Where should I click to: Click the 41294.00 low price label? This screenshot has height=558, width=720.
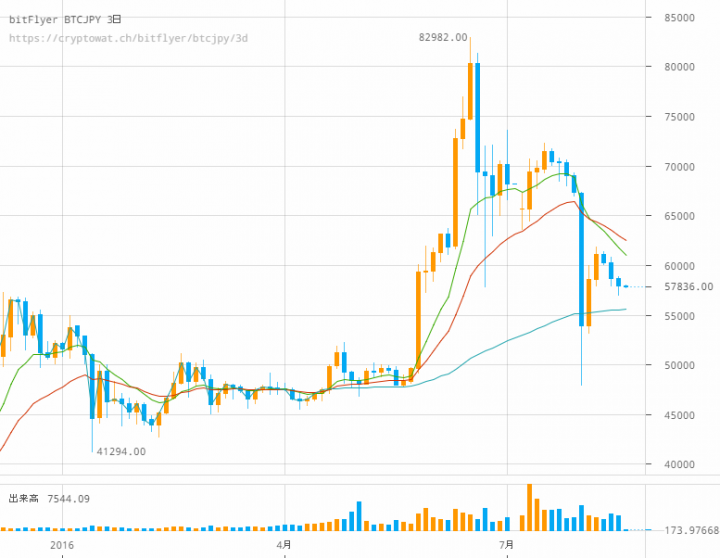121,451
